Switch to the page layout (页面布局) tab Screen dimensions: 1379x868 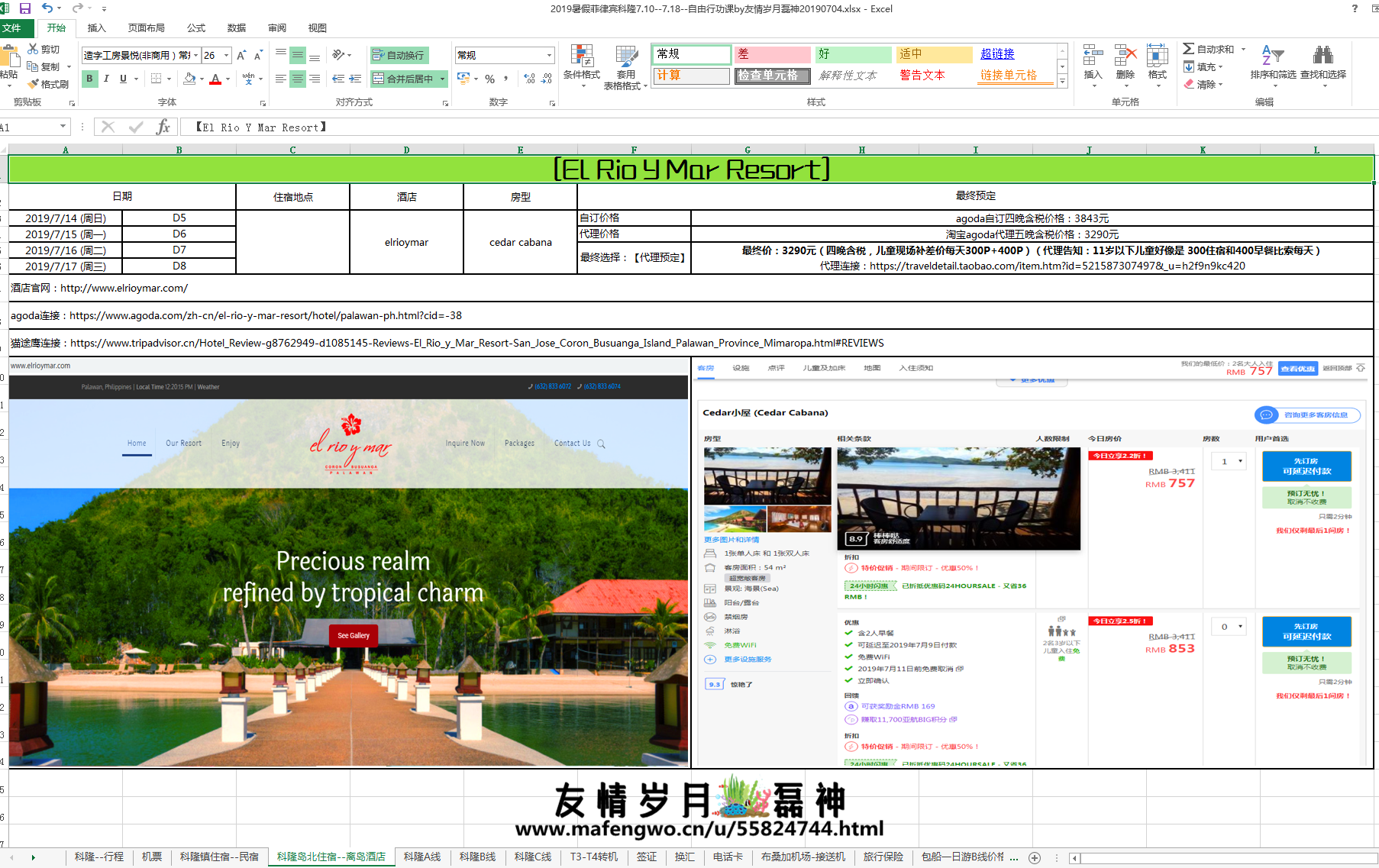[147, 28]
